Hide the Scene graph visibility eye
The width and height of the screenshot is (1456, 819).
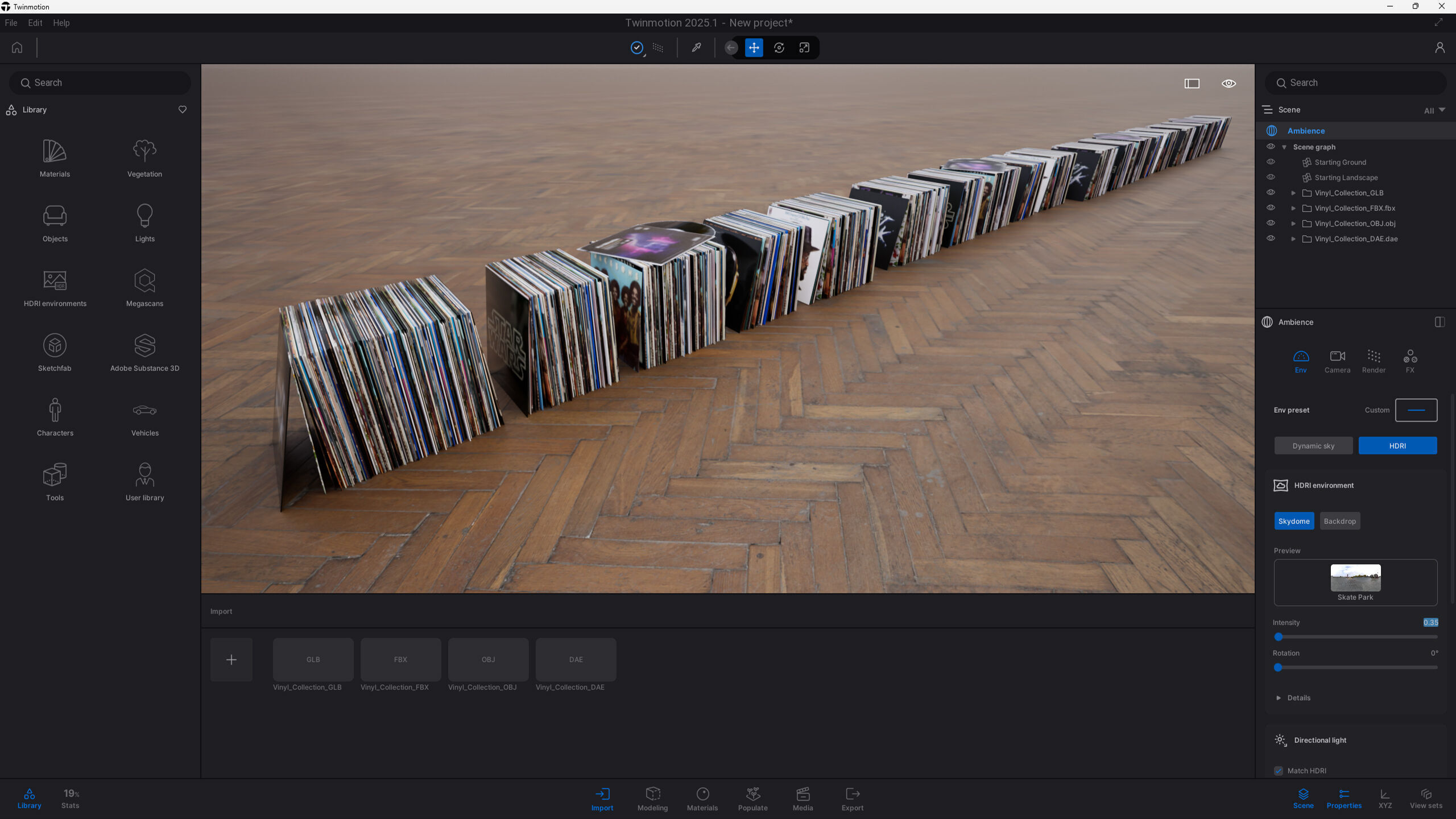pos(1270,147)
